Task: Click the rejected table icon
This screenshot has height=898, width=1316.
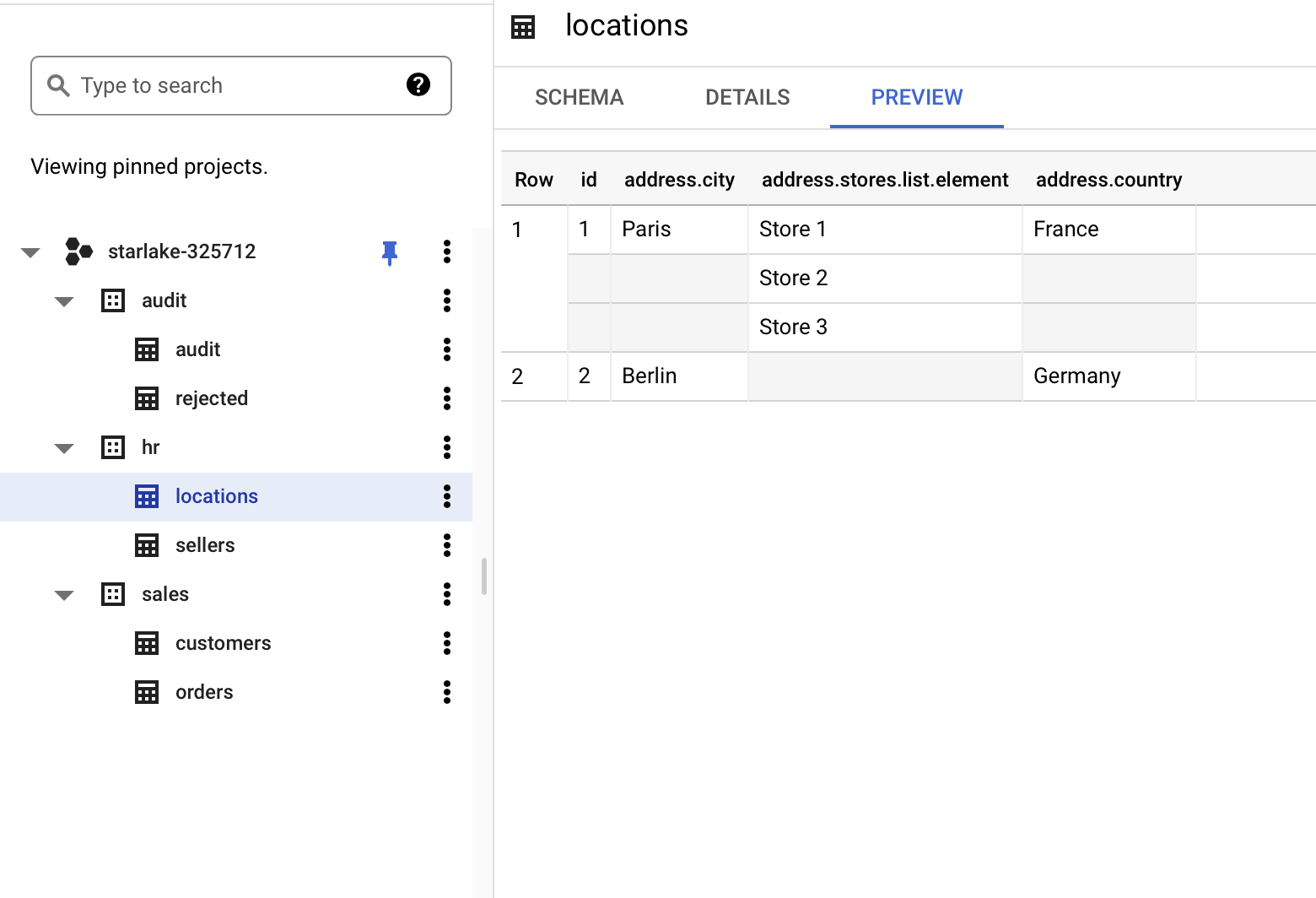Action: pos(147,398)
